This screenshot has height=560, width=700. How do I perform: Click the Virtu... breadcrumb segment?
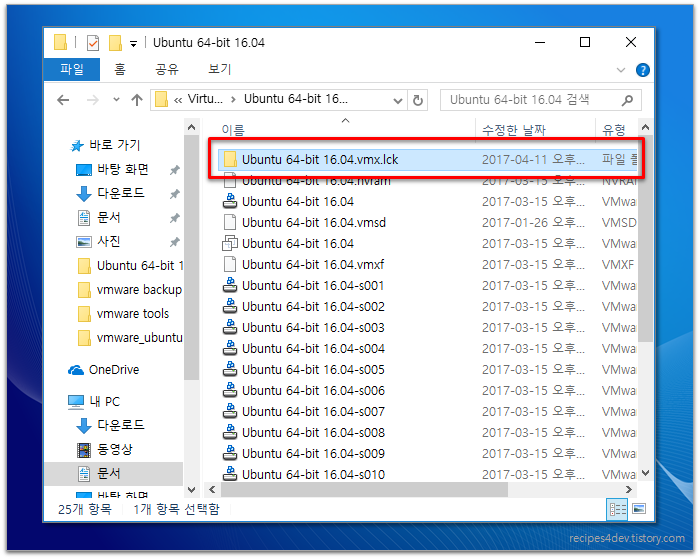(205, 99)
